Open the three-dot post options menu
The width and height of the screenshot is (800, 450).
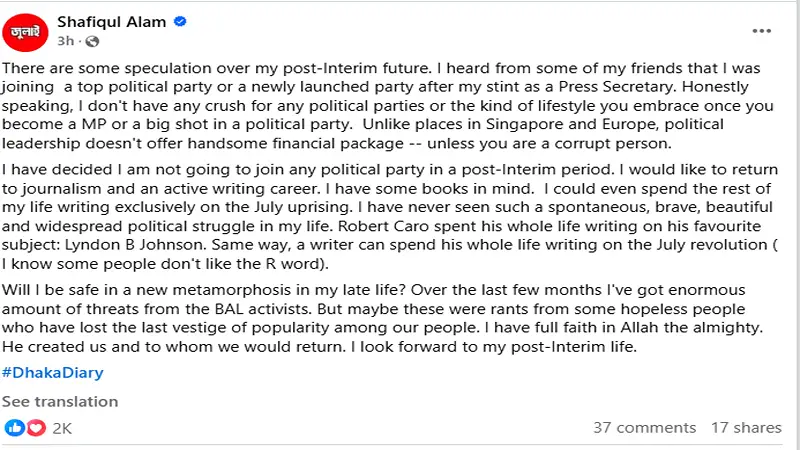(x=761, y=31)
